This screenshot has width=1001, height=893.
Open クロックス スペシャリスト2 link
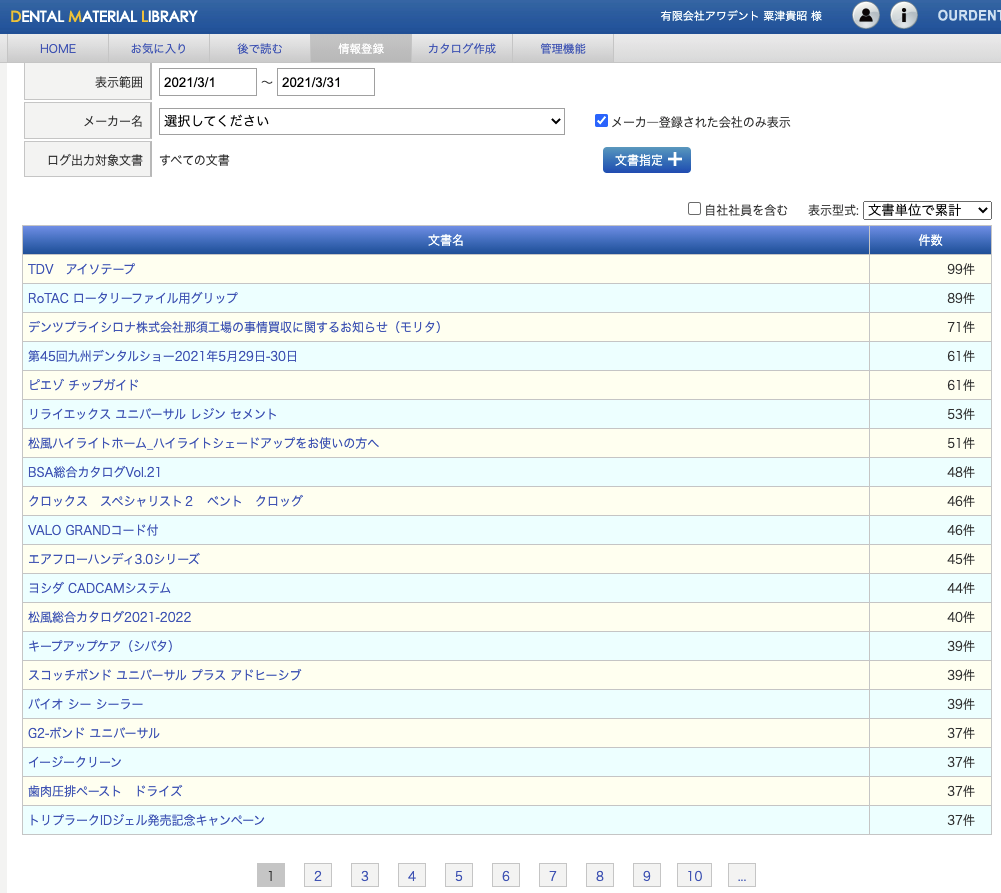click(x=165, y=501)
